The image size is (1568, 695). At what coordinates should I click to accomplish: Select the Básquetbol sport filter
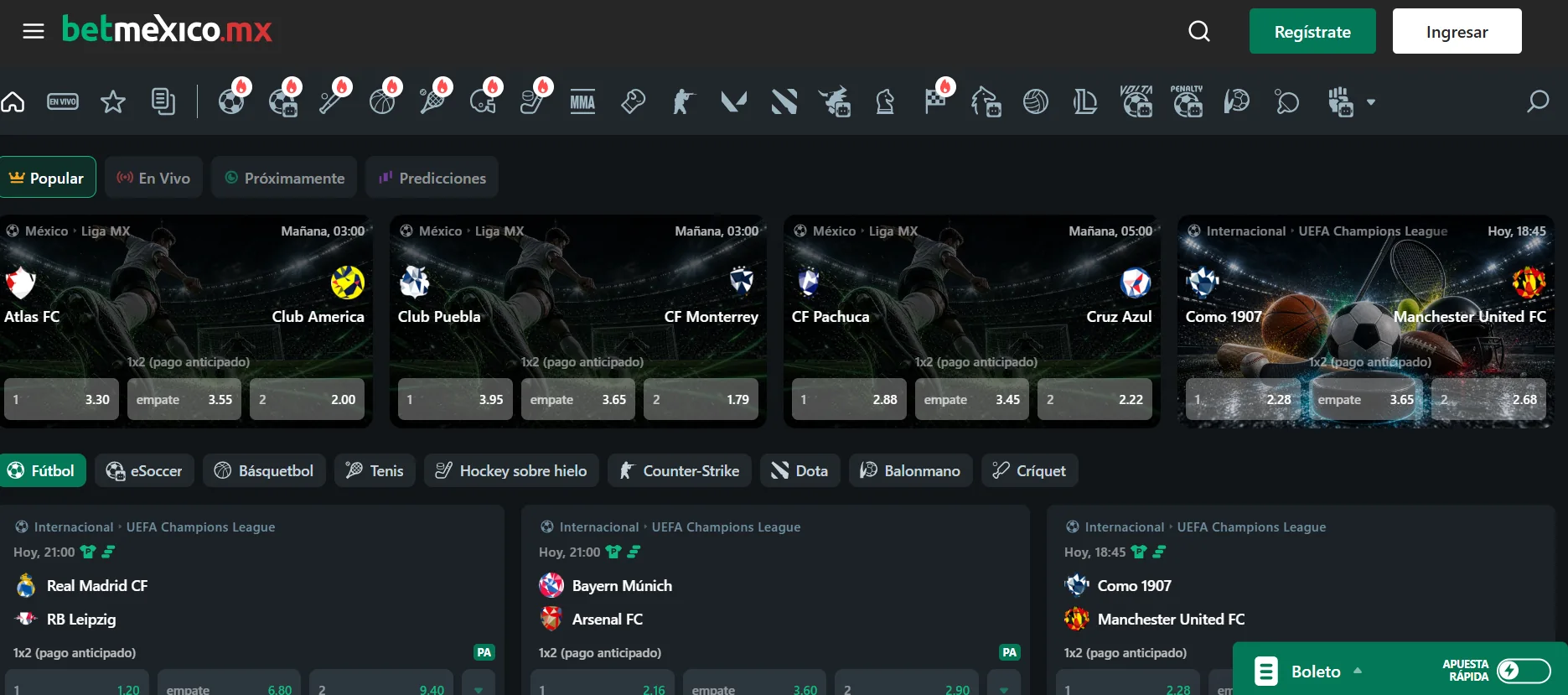point(264,471)
